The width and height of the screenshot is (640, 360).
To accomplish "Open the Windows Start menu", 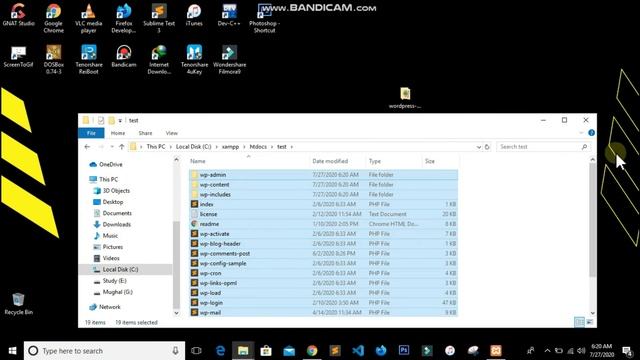I will (x=12, y=351).
